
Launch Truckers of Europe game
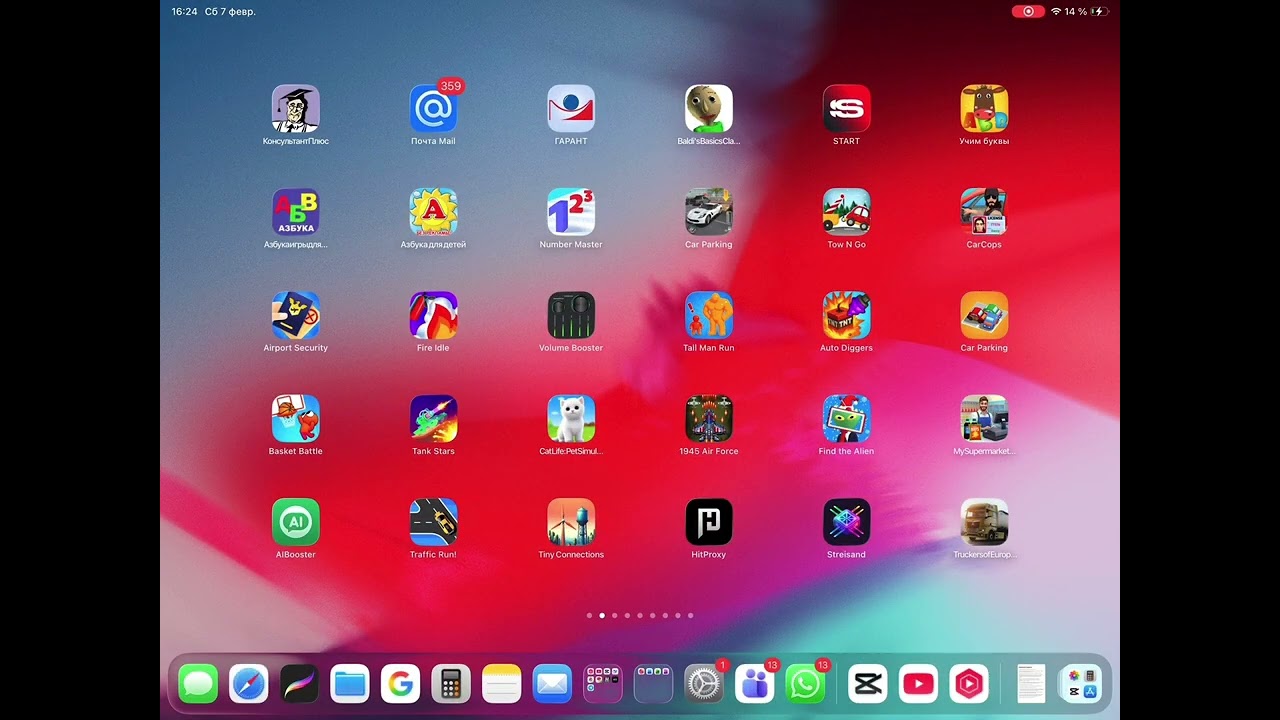(984, 522)
